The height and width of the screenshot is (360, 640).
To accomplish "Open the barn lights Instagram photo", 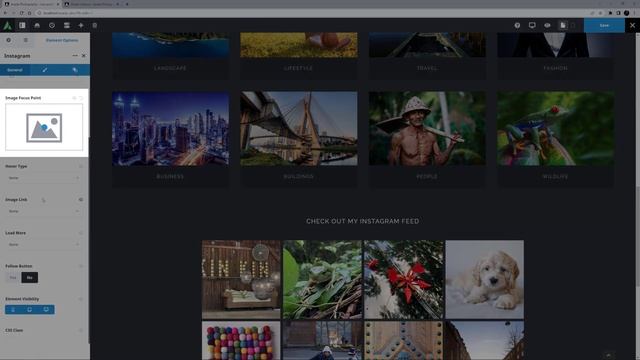I will click(x=241, y=279).
